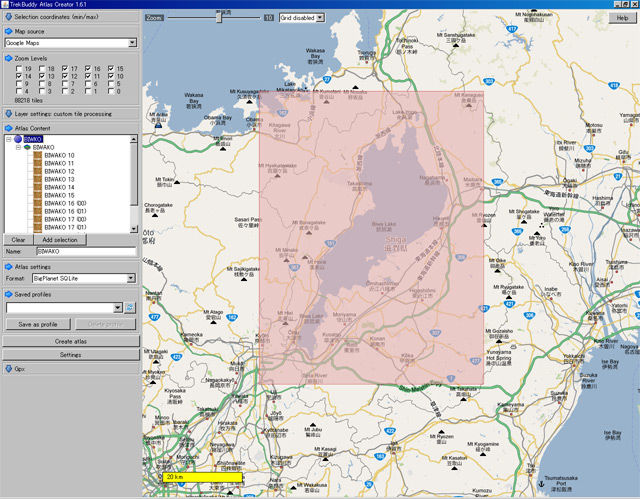Enable zoom level 18 checkbox
The image size is (640, 499).
tap(42, 69)
